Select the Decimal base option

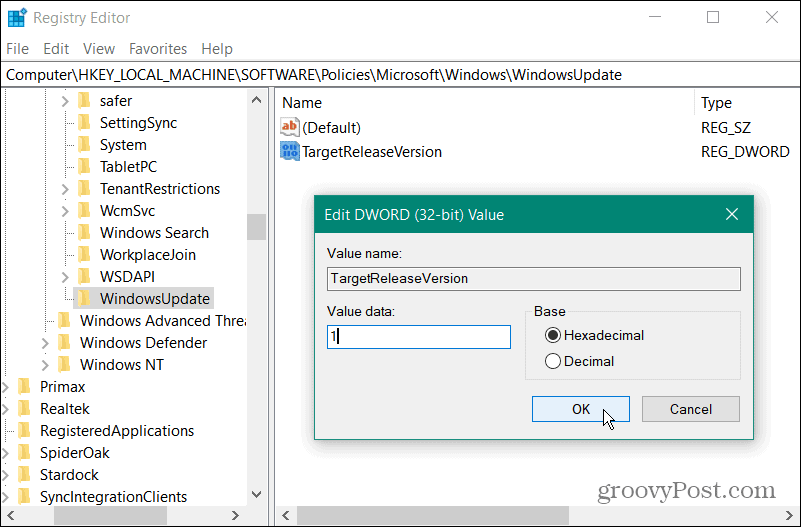click(553, 361)
